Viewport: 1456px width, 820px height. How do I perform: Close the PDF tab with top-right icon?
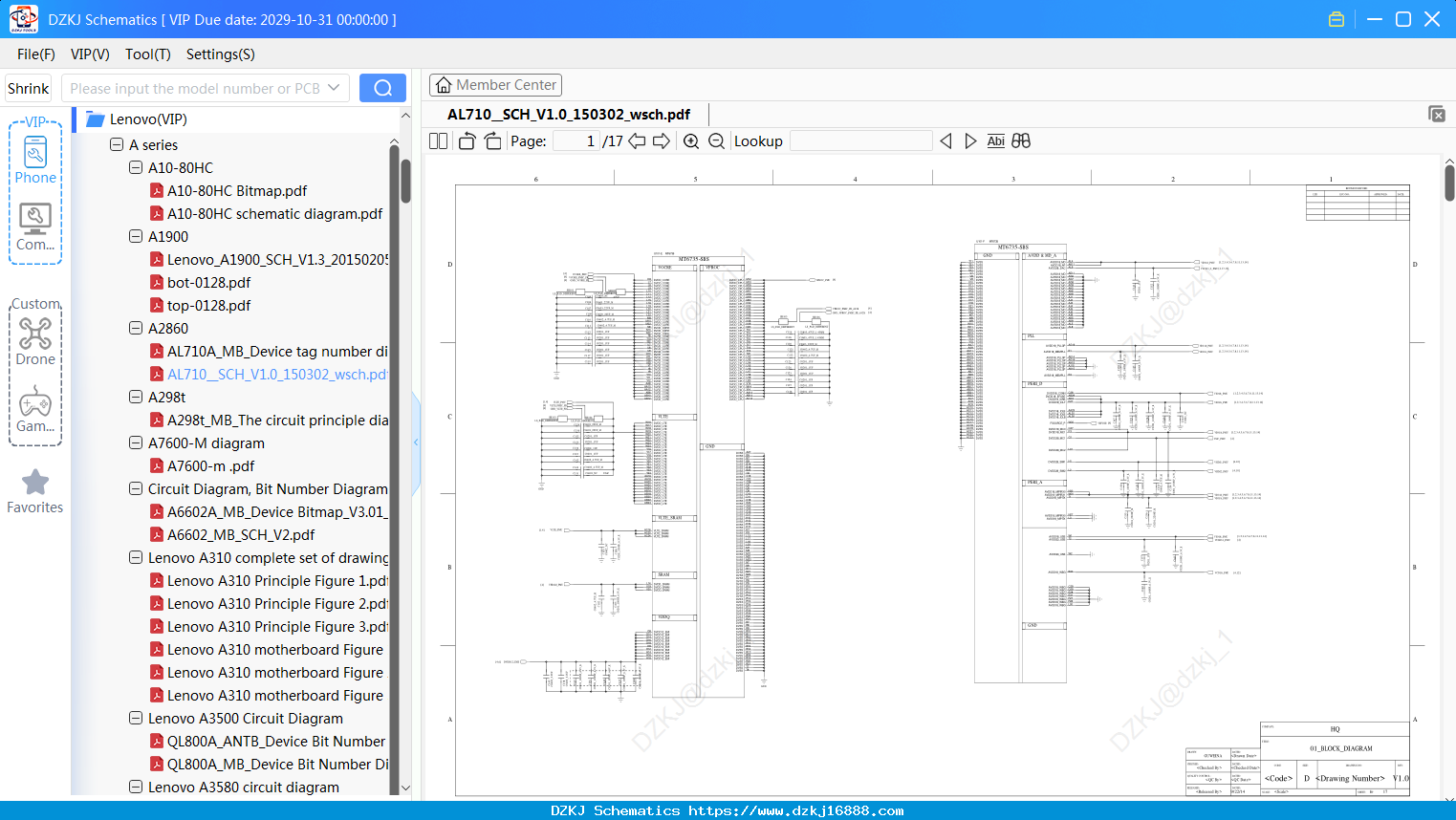tap(1436, 114)
